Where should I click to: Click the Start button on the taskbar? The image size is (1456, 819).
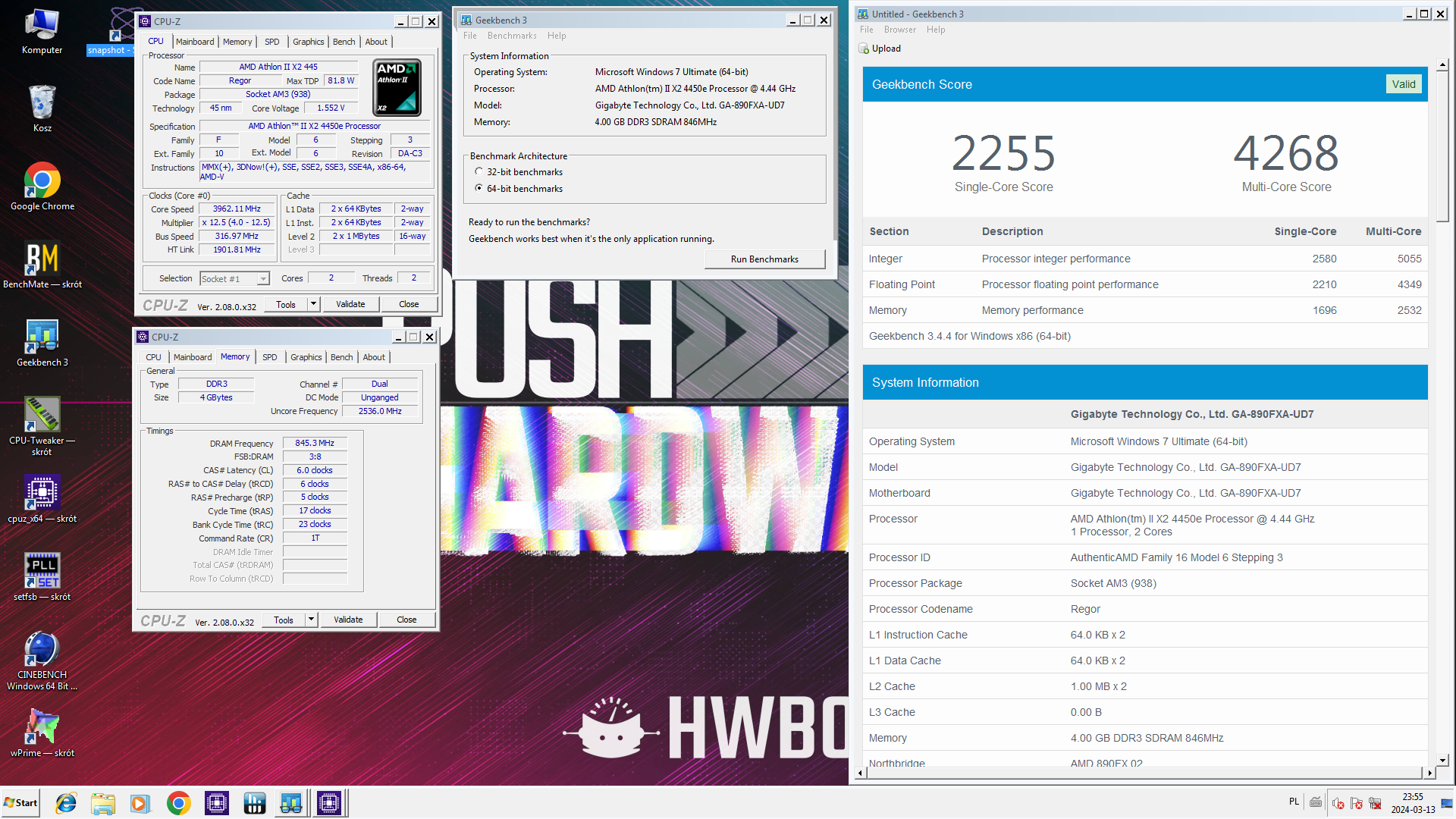(x=20, y=803)
